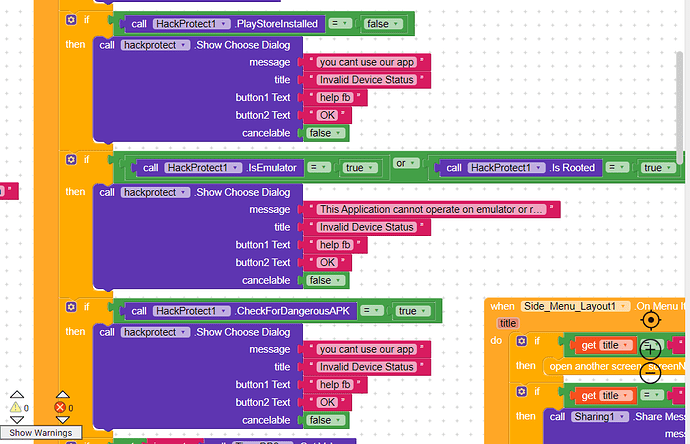Click the gear icon on the PlayStoreInstalled if block

tap(70, 20)
